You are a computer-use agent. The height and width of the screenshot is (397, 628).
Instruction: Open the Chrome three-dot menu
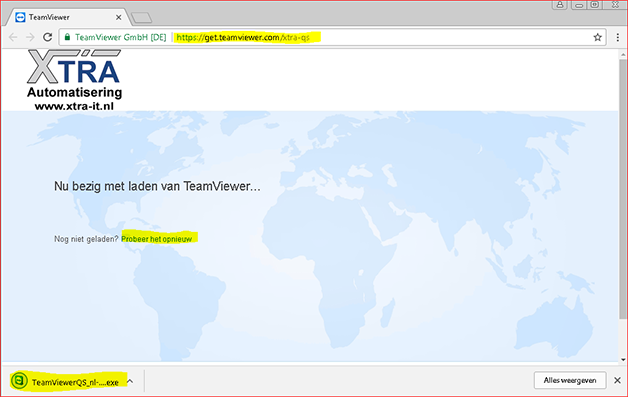(x=618, y=37)
